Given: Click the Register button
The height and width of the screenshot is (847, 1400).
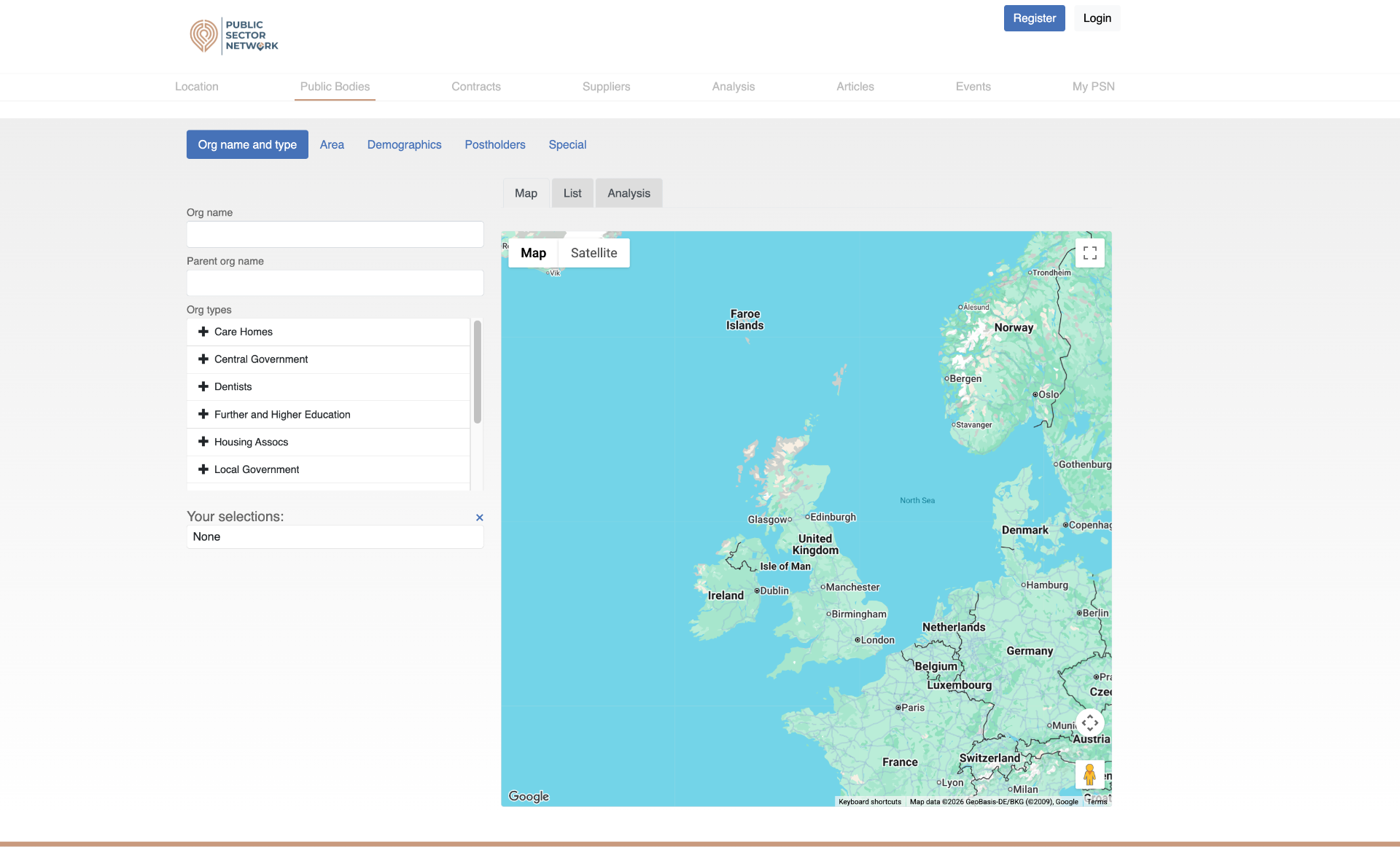Looking at the screenshot, I should 1034,18.
